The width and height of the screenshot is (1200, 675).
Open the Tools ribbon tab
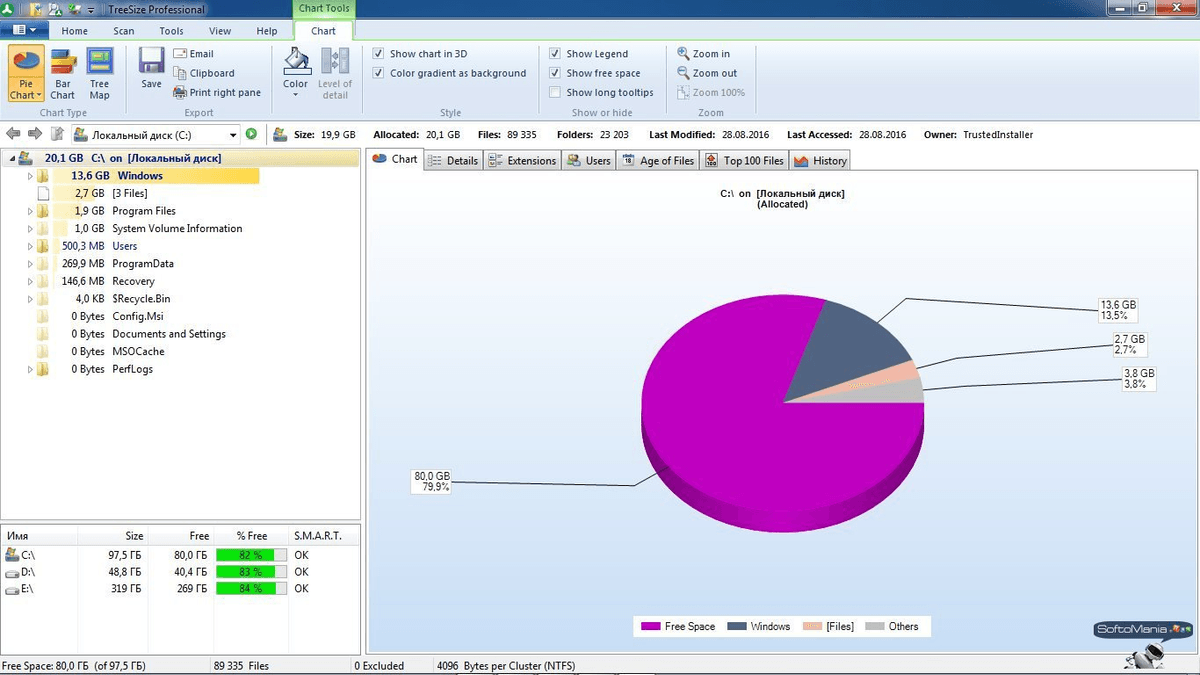click(171, 31)
